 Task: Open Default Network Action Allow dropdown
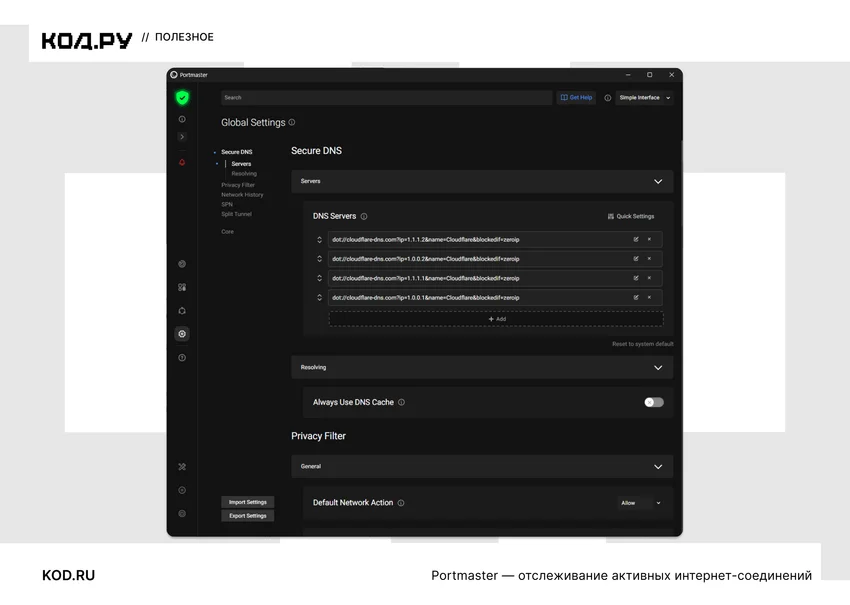click(x=640, y=503)
